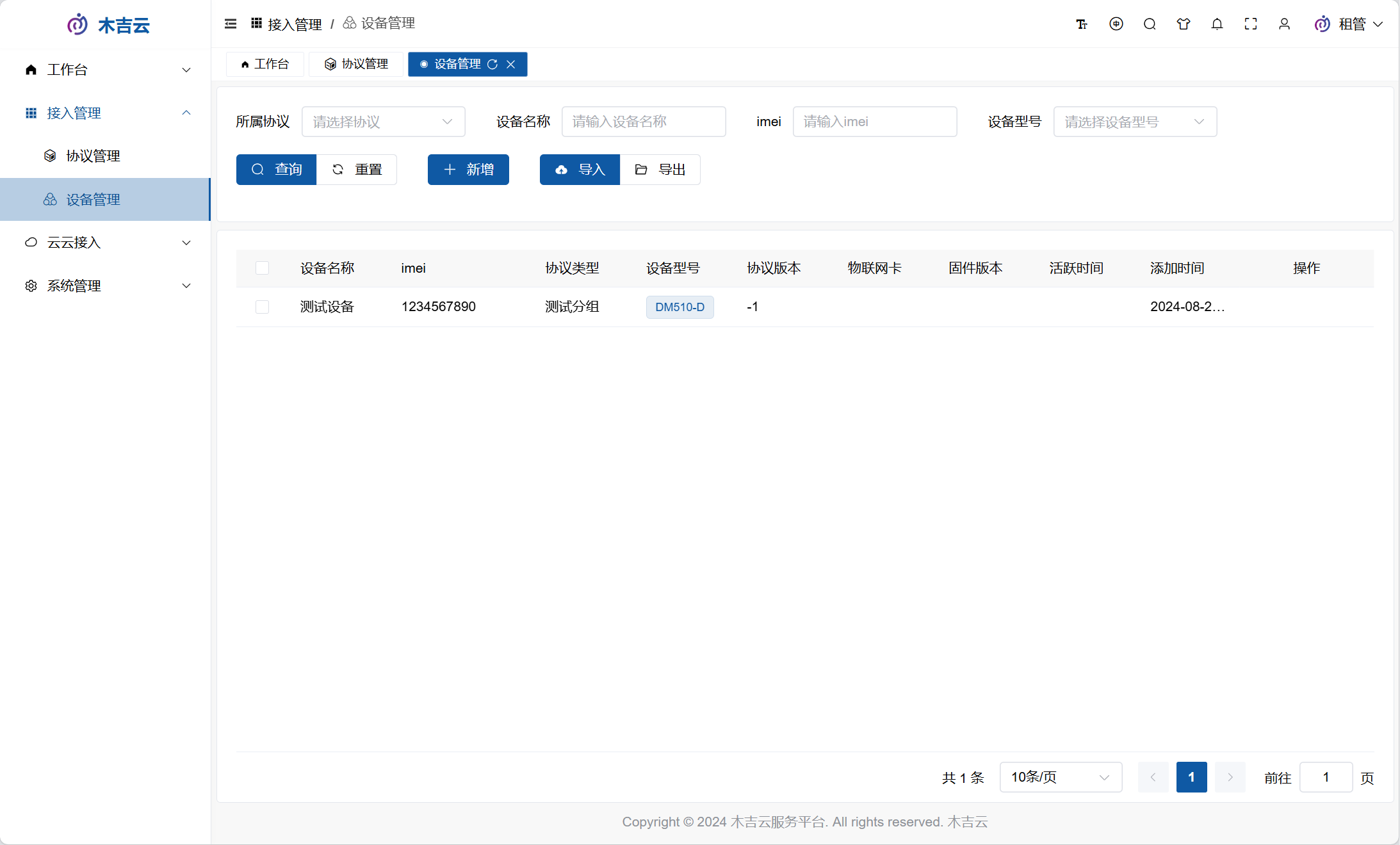Viewport: 1400px width, 845px height.
Task: Click the cube icon beside 协议管理 in sidebar
Action: point(50,156)
